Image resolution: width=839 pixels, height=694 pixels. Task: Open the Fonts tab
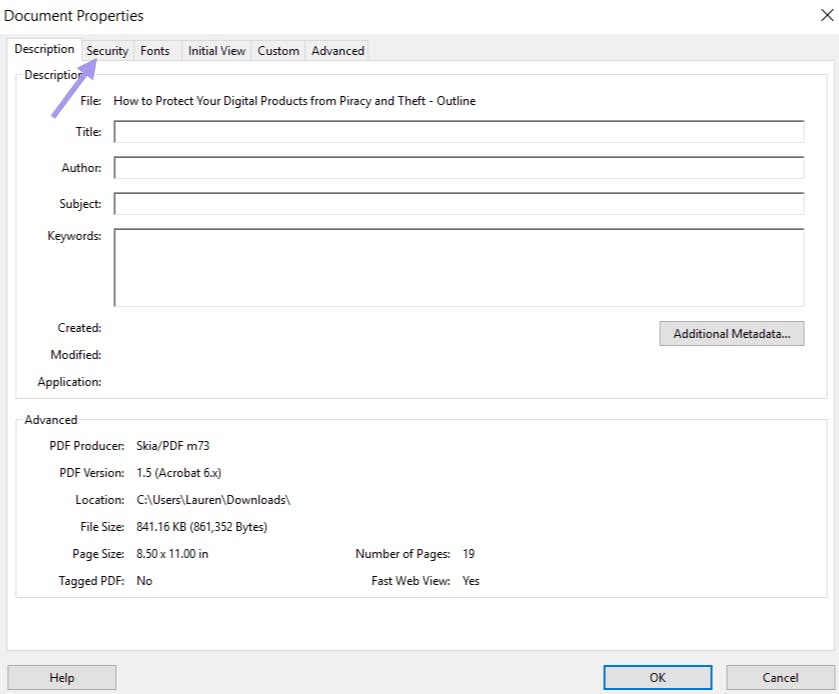coord(155,51)
